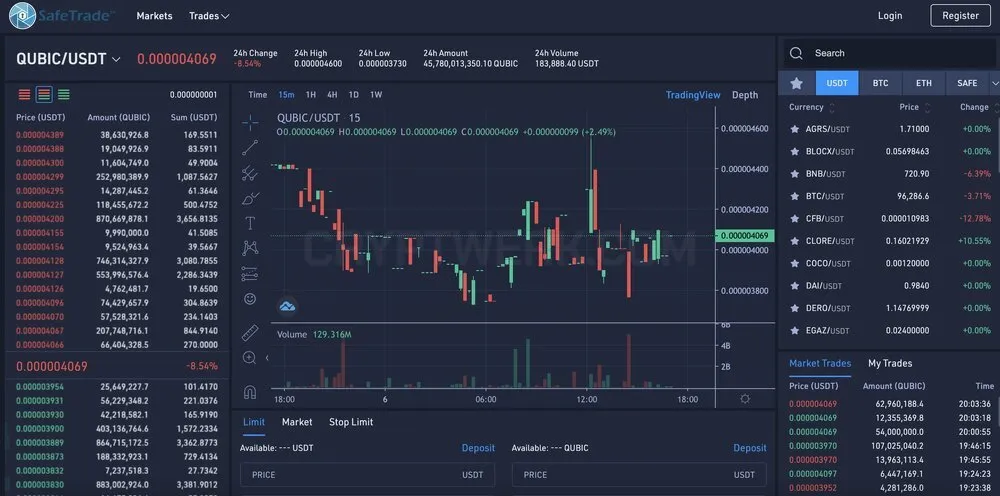Focus the market Search field
The height and width of the screenshot is (496, 1000).
890,54
